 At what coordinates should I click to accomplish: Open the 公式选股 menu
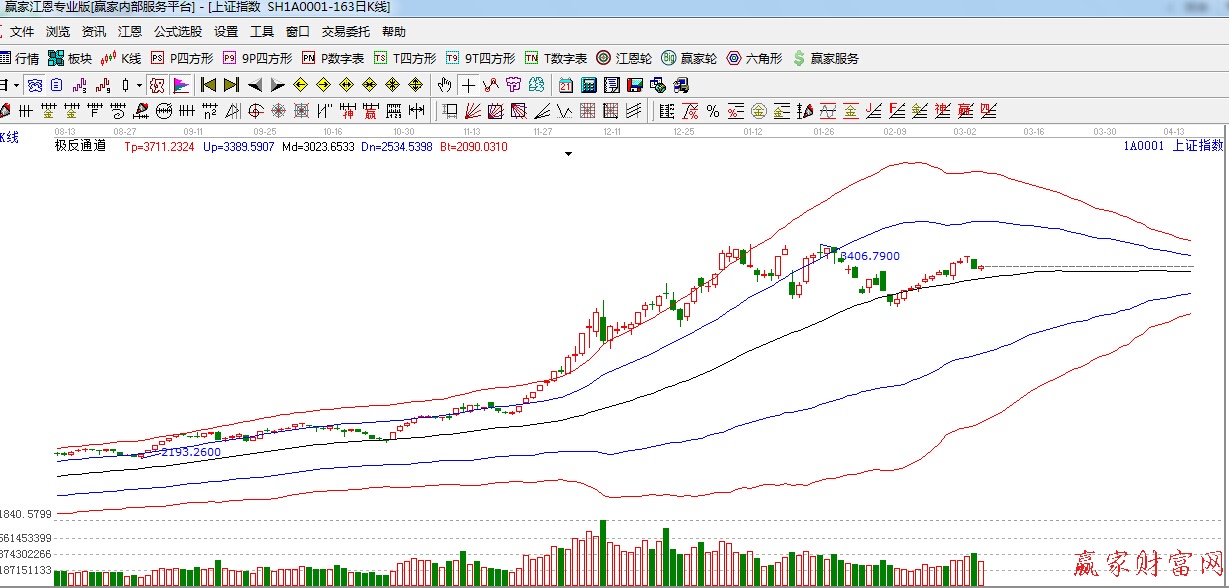(x=177, y=32)
